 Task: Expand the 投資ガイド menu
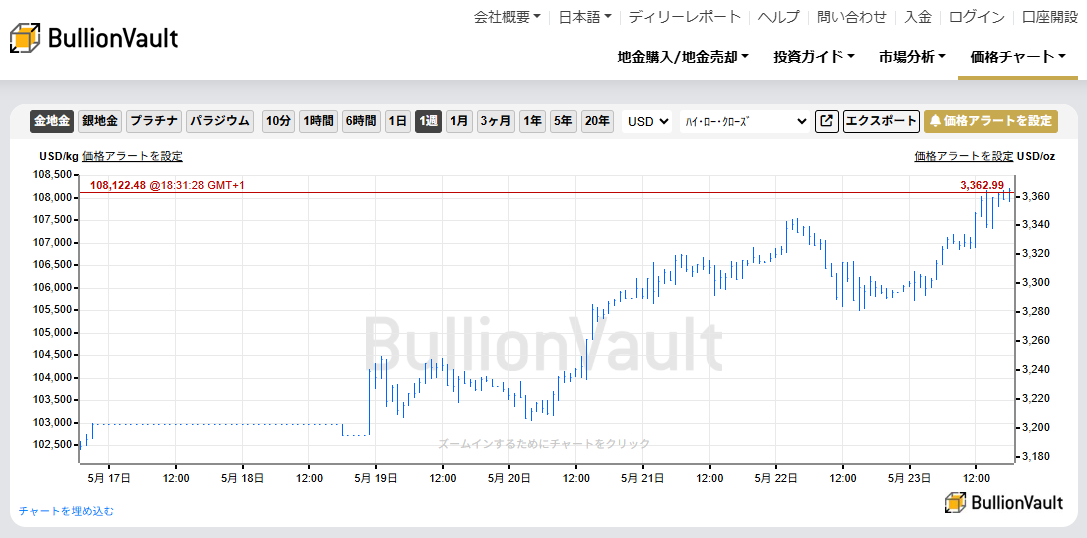point(814,57)
